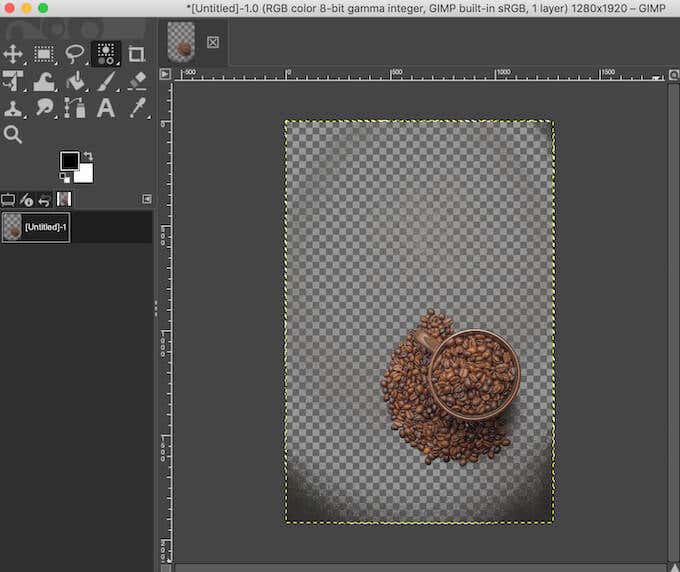
Task: Select the Move tool
Action: click(x=14, y=53)
